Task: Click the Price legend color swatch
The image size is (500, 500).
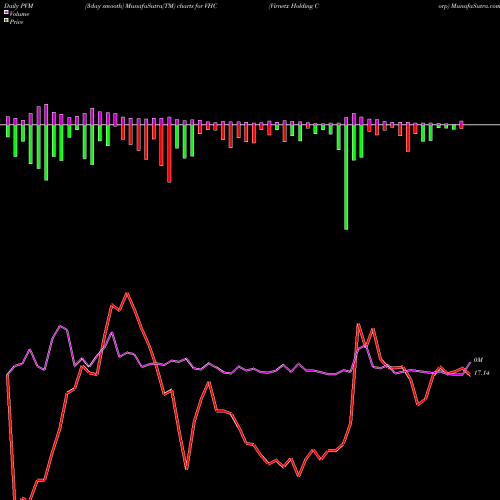Action: 6,21
